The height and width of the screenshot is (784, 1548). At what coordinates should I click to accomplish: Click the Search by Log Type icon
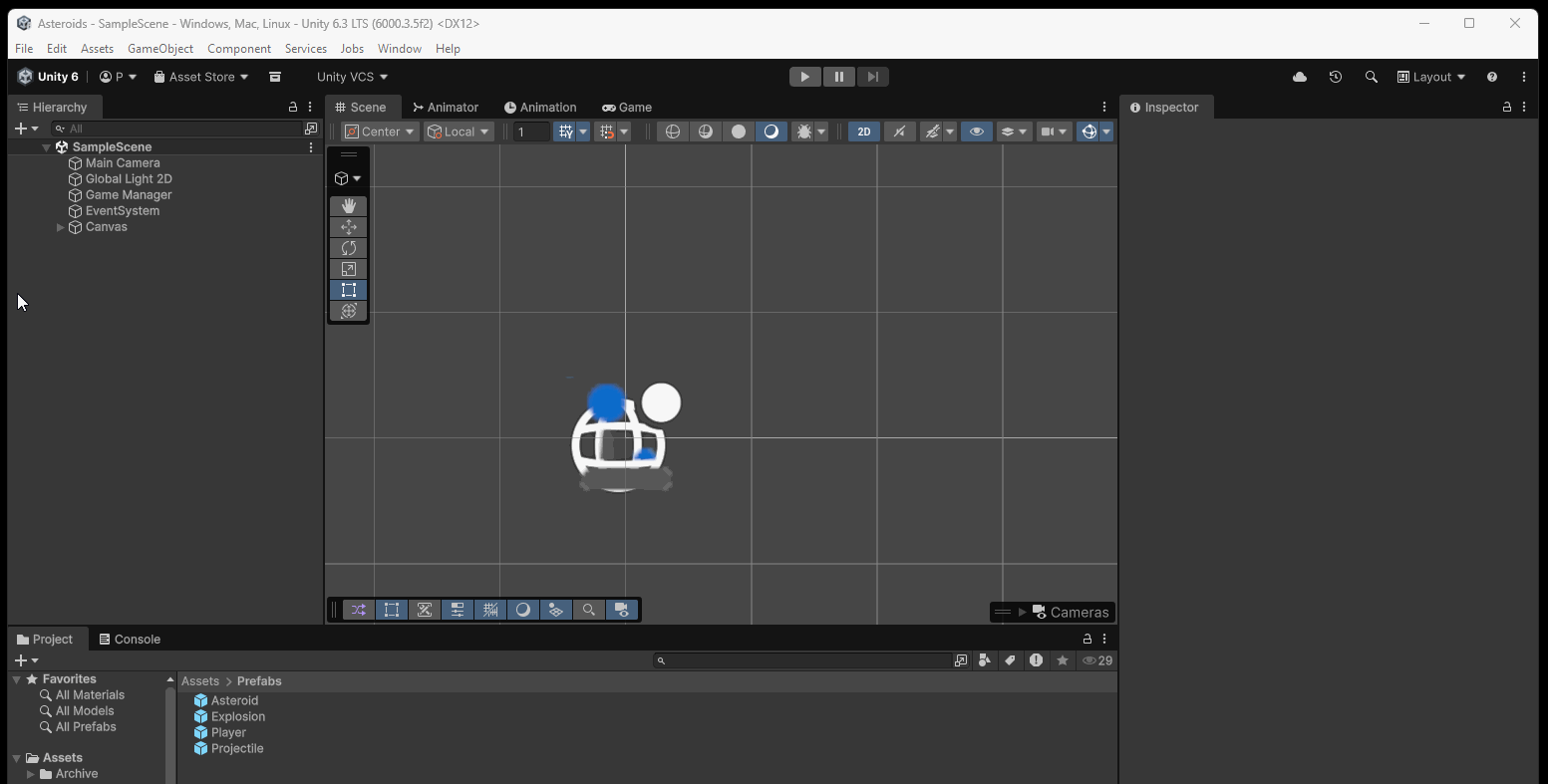1037,660
